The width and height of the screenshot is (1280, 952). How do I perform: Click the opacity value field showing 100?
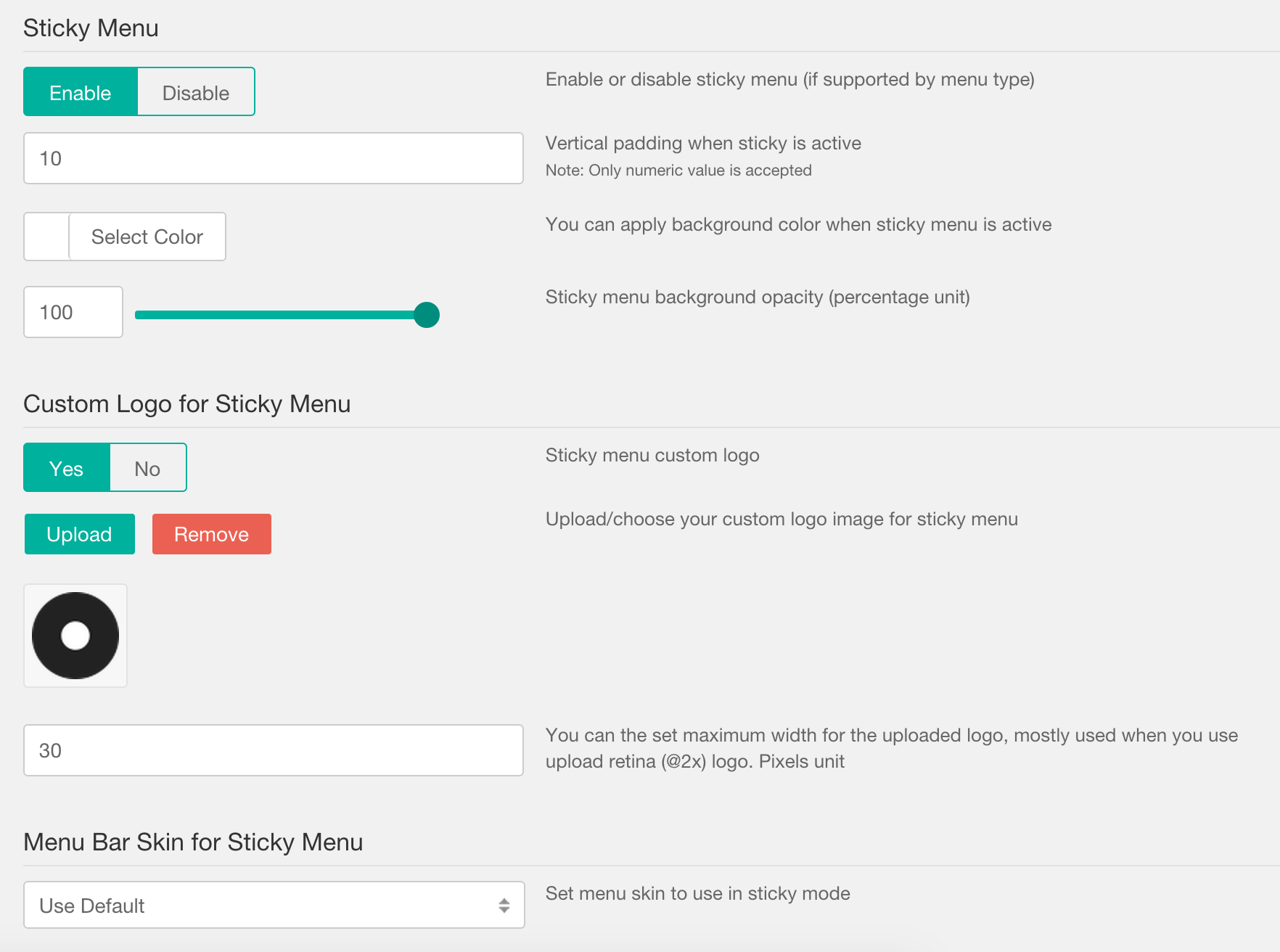coord(73,312)
